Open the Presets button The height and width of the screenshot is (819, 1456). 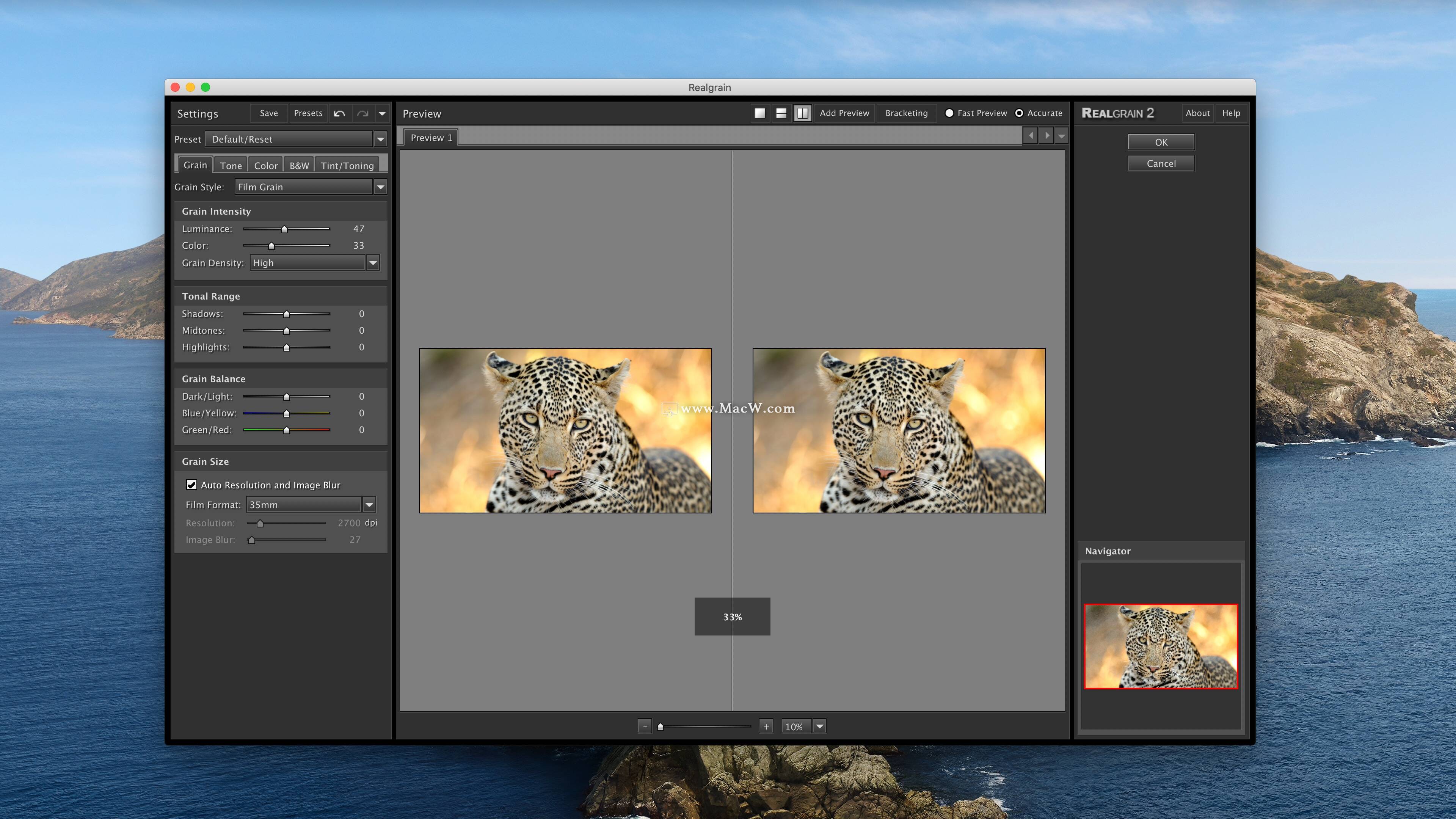[308, 113]
